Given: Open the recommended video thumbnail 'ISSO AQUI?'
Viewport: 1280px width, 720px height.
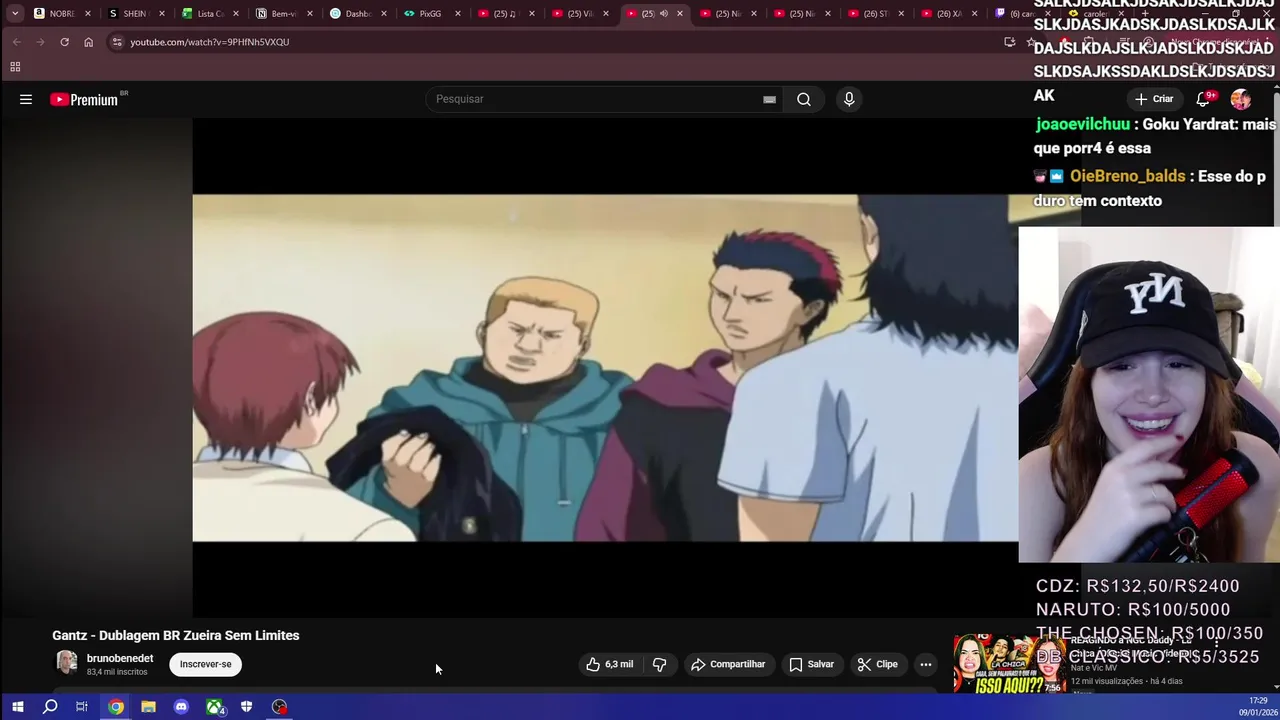Looking at the screenshot, I should click(1010, 664).
